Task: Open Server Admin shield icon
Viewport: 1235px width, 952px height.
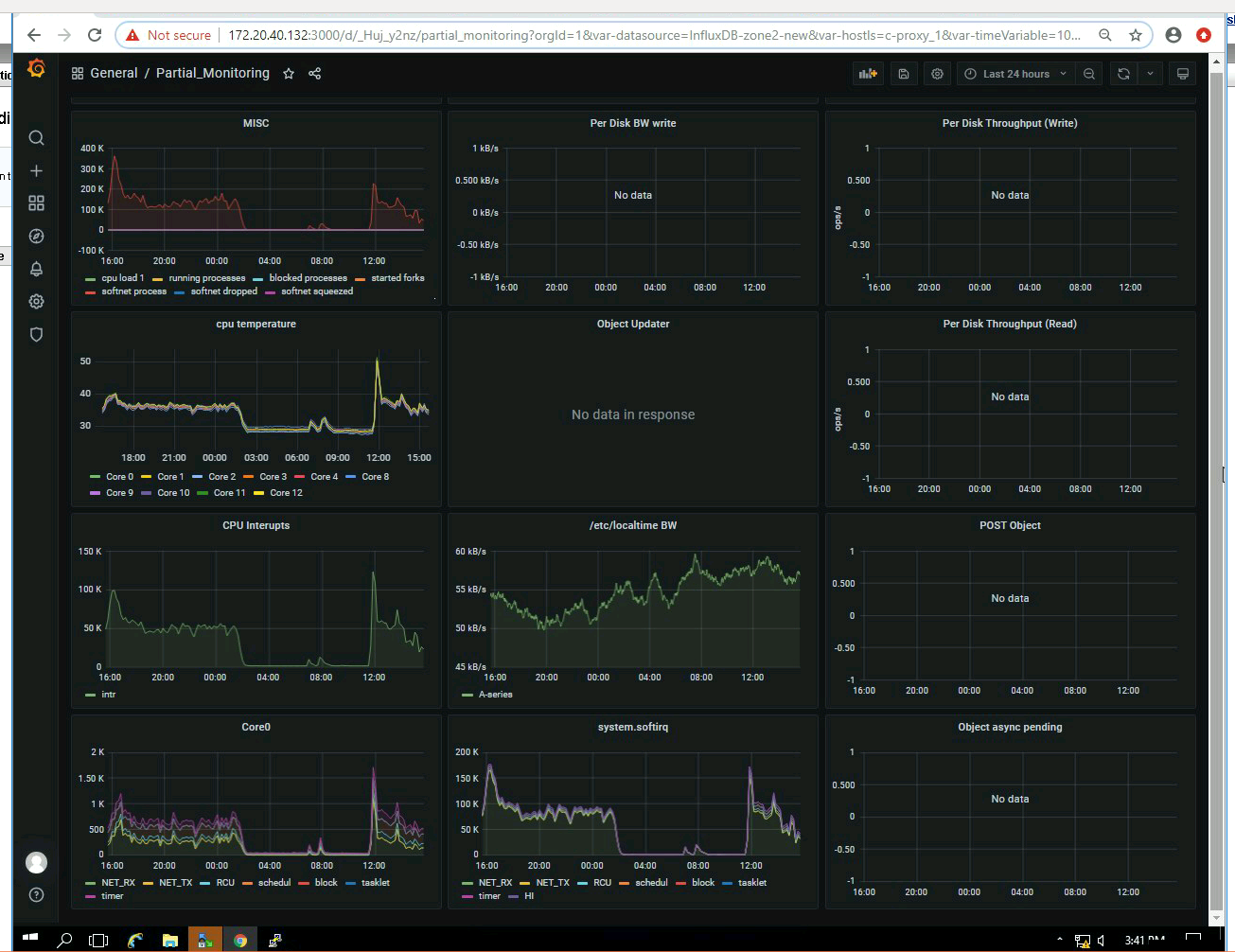Action: point(36,334)
